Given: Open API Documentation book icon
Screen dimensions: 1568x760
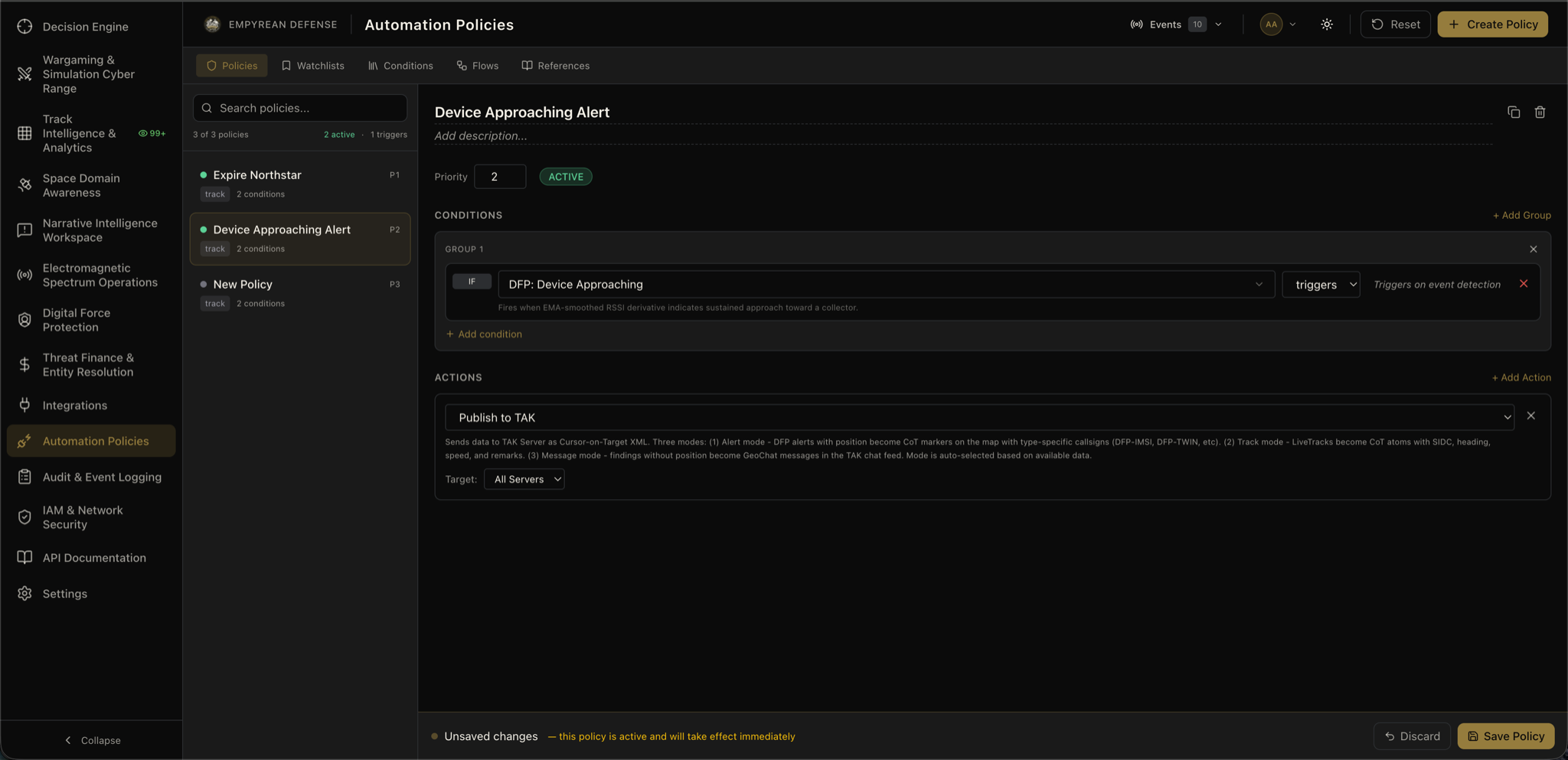Looking at the screenshot, I should (x=24, y=557).
